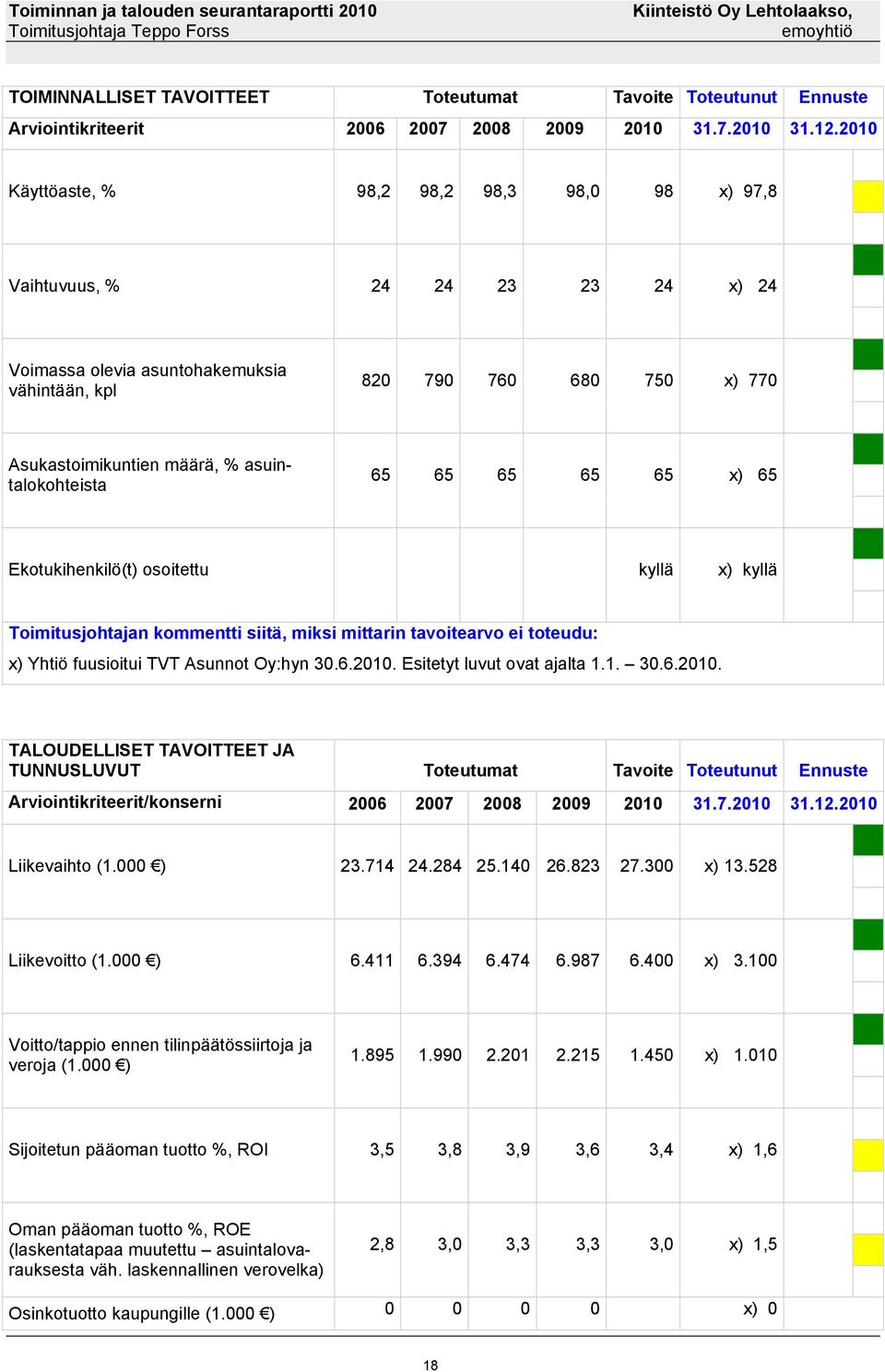Click the green status box for Liikevaihto
The image size is (885, 1372).
click(x=867, y=840)
